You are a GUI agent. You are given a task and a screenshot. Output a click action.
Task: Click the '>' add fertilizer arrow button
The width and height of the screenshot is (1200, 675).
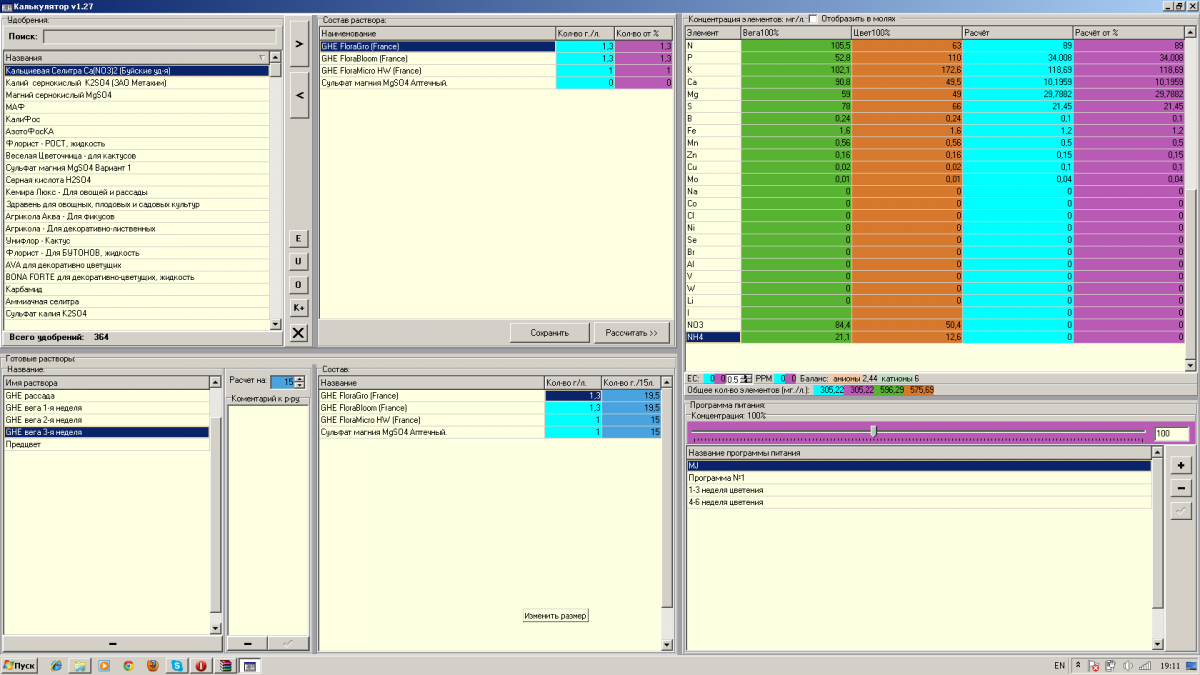point(298,44)
